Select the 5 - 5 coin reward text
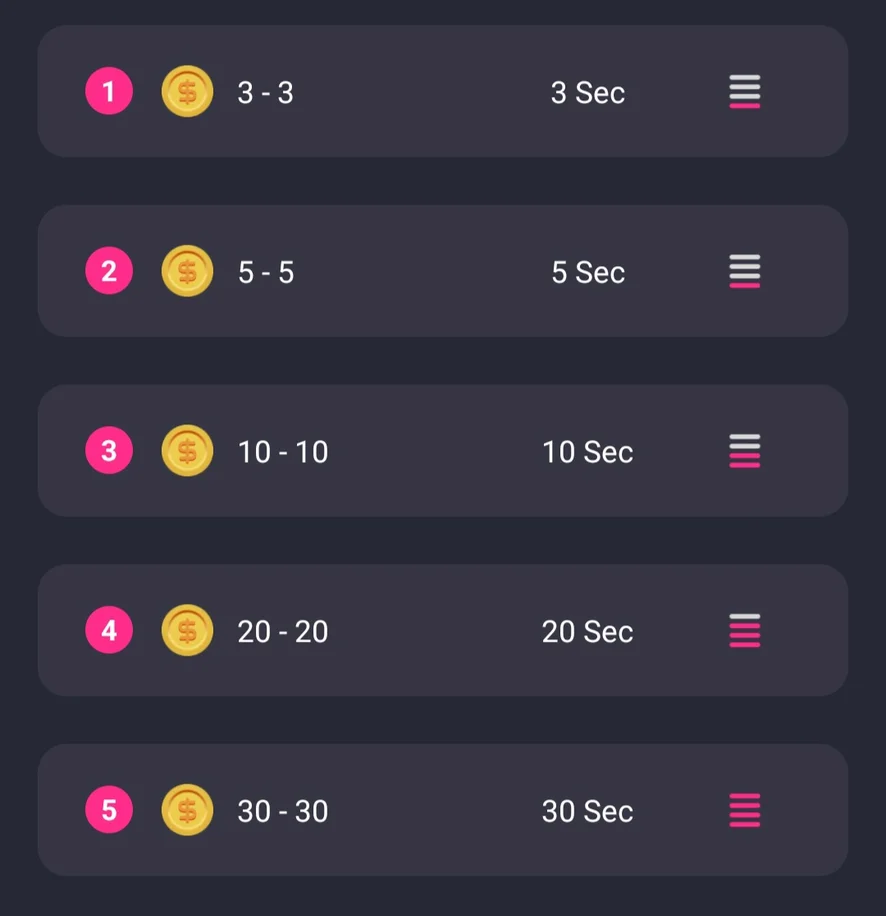886x916 pixels. [266, 272]
